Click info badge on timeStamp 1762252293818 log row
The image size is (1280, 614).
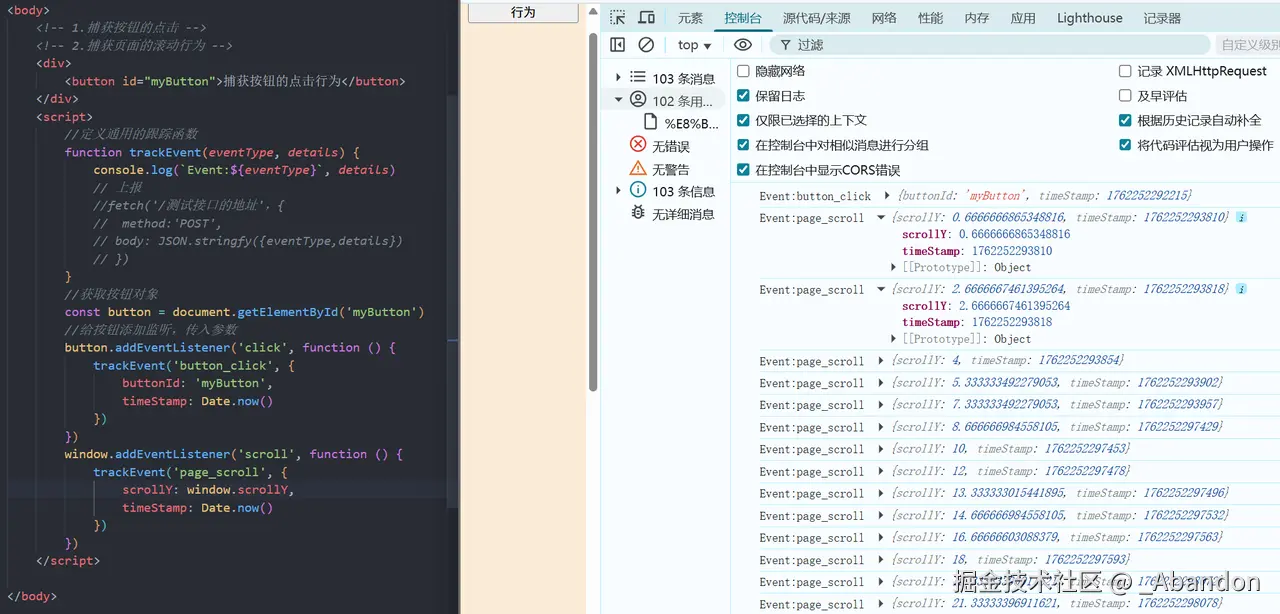point(1241,289)
